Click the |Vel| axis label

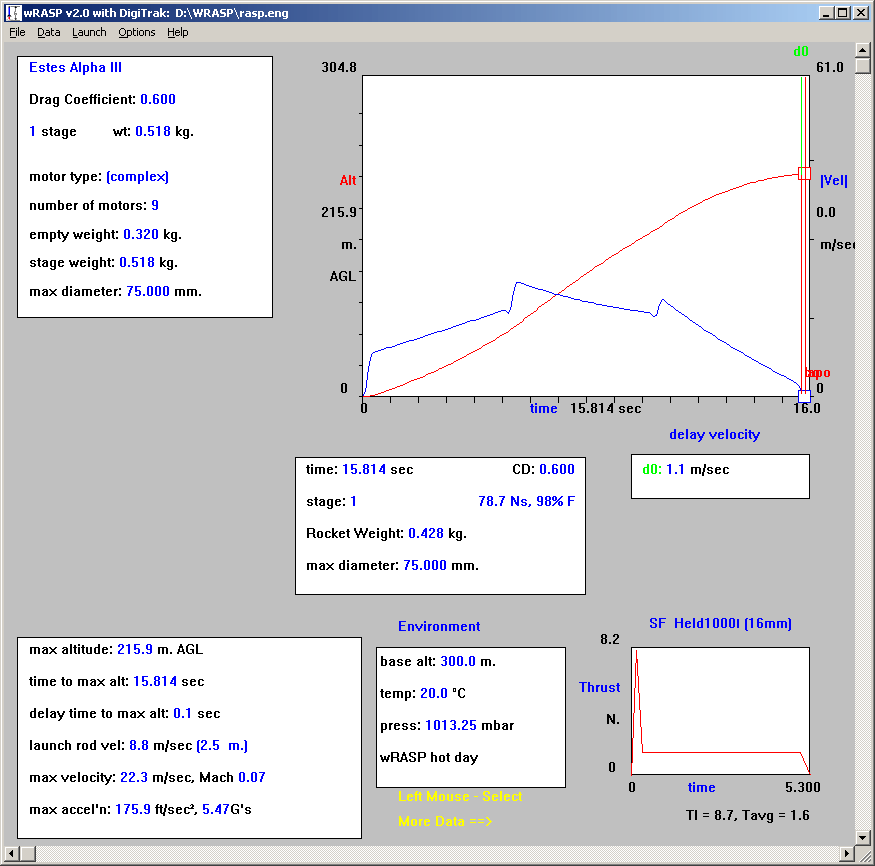pyautogui.click(x=834, y=180)
